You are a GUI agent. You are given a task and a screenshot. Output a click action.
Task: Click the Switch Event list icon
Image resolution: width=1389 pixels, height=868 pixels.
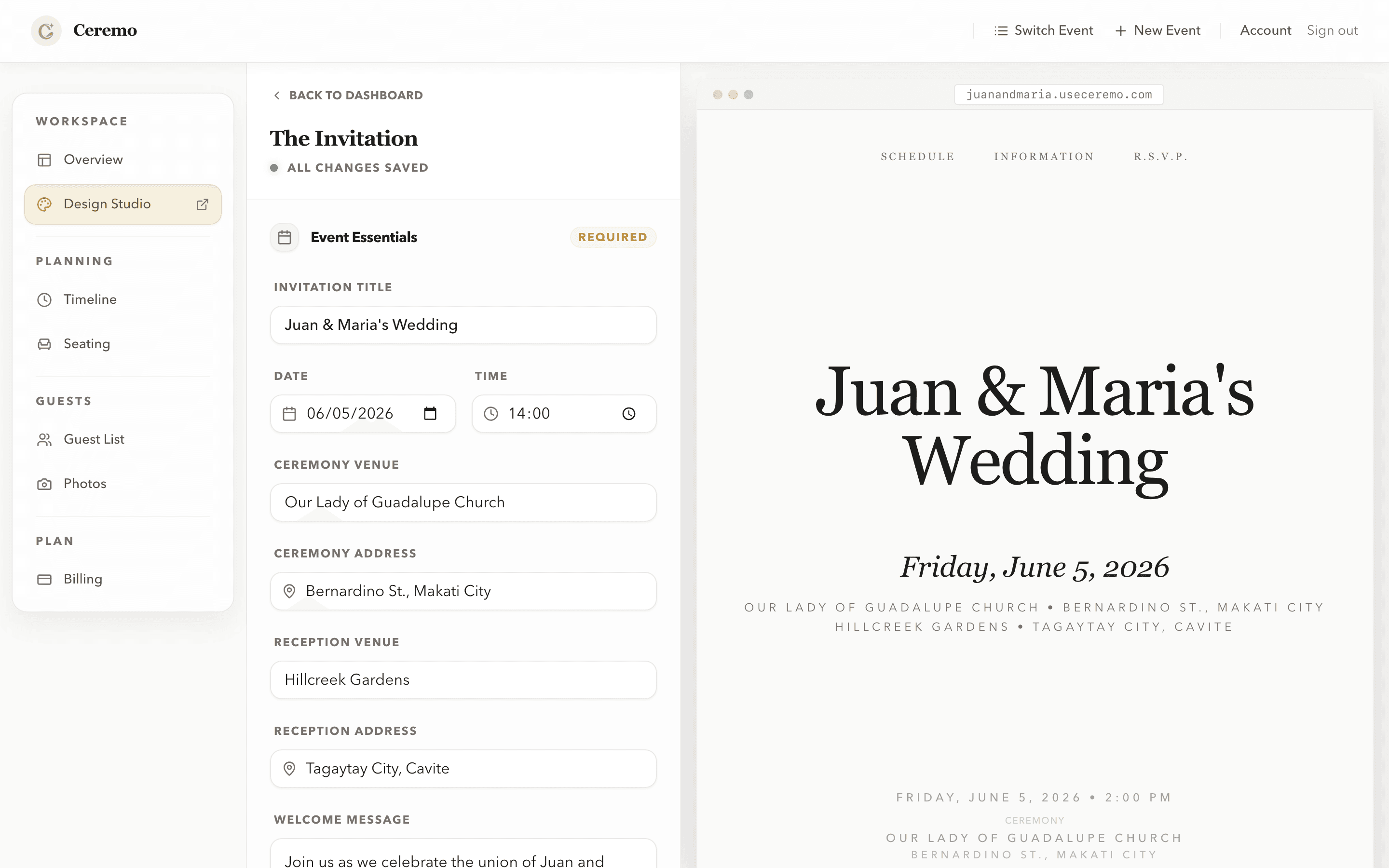pyautogui.click(x=1000, y=30)
